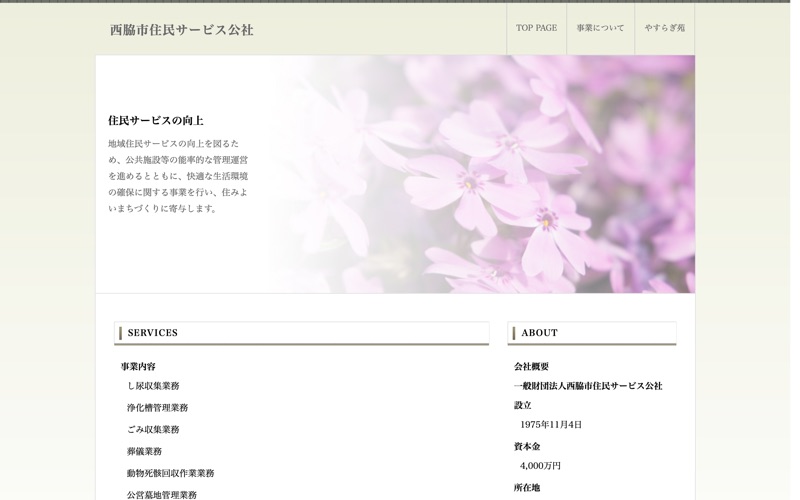Viewport: 800px width, 500px height.
Task: Select the 公営墓地管理業務 list entry
Action: [x=162, y=495]
